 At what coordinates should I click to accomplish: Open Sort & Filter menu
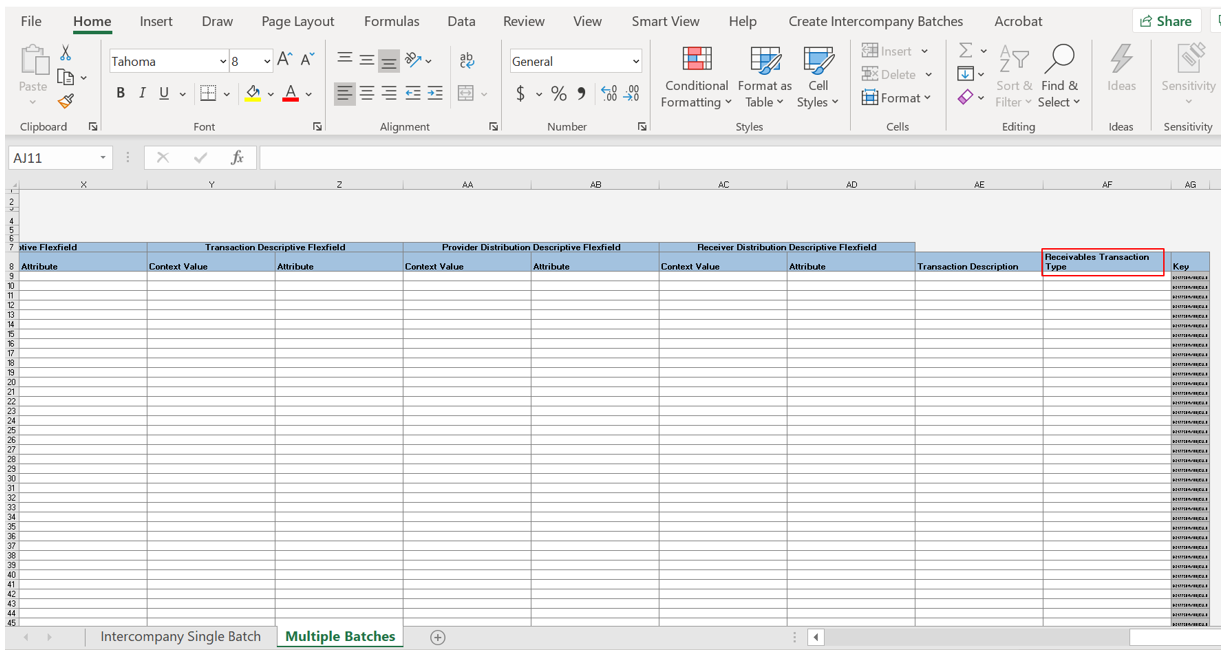[x=1013, y=77]
